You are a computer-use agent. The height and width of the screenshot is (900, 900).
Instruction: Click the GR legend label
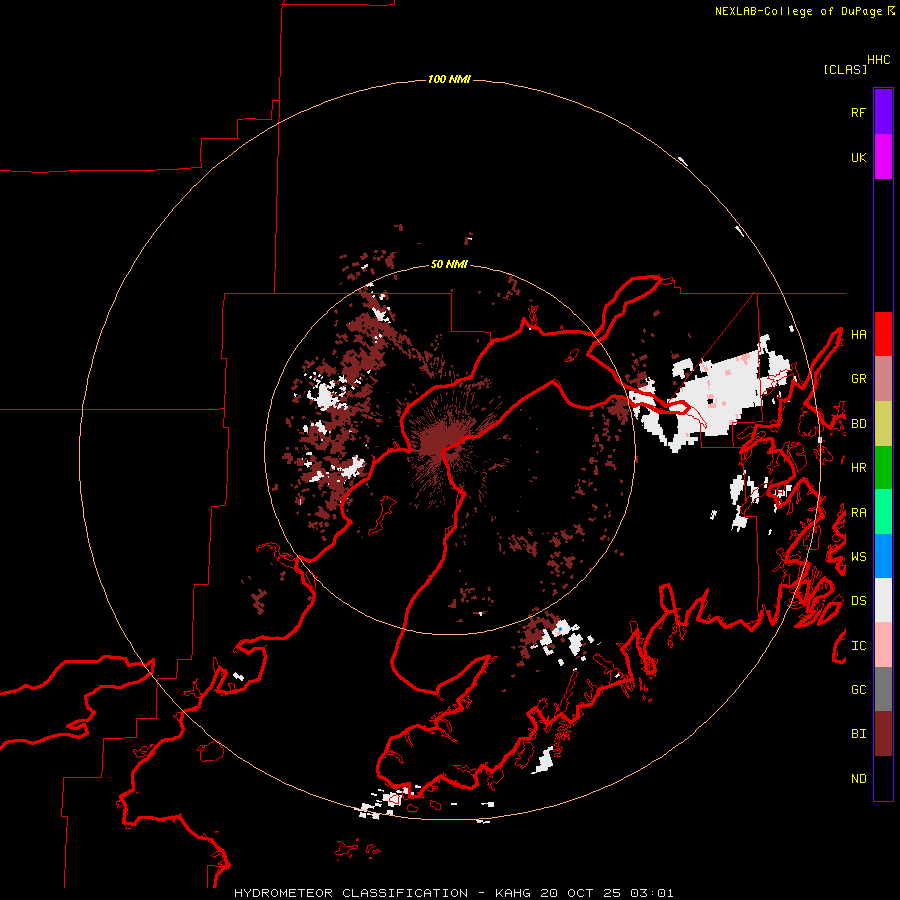pyautogui.click(x=858, y=379)
